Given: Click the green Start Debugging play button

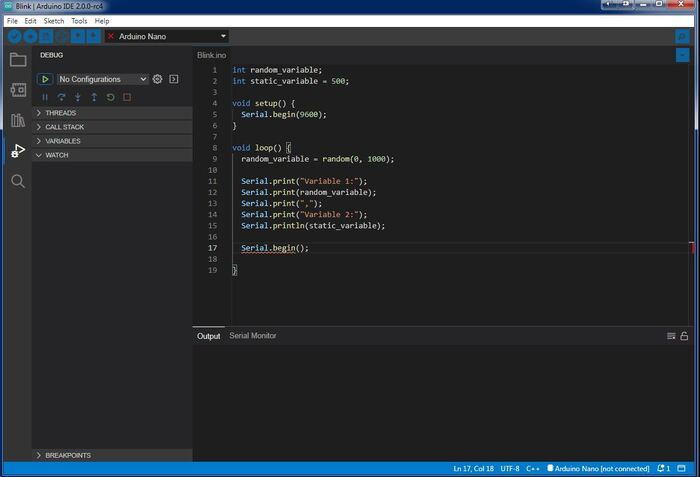Looking at the screenshot, I should coord(44,79).
